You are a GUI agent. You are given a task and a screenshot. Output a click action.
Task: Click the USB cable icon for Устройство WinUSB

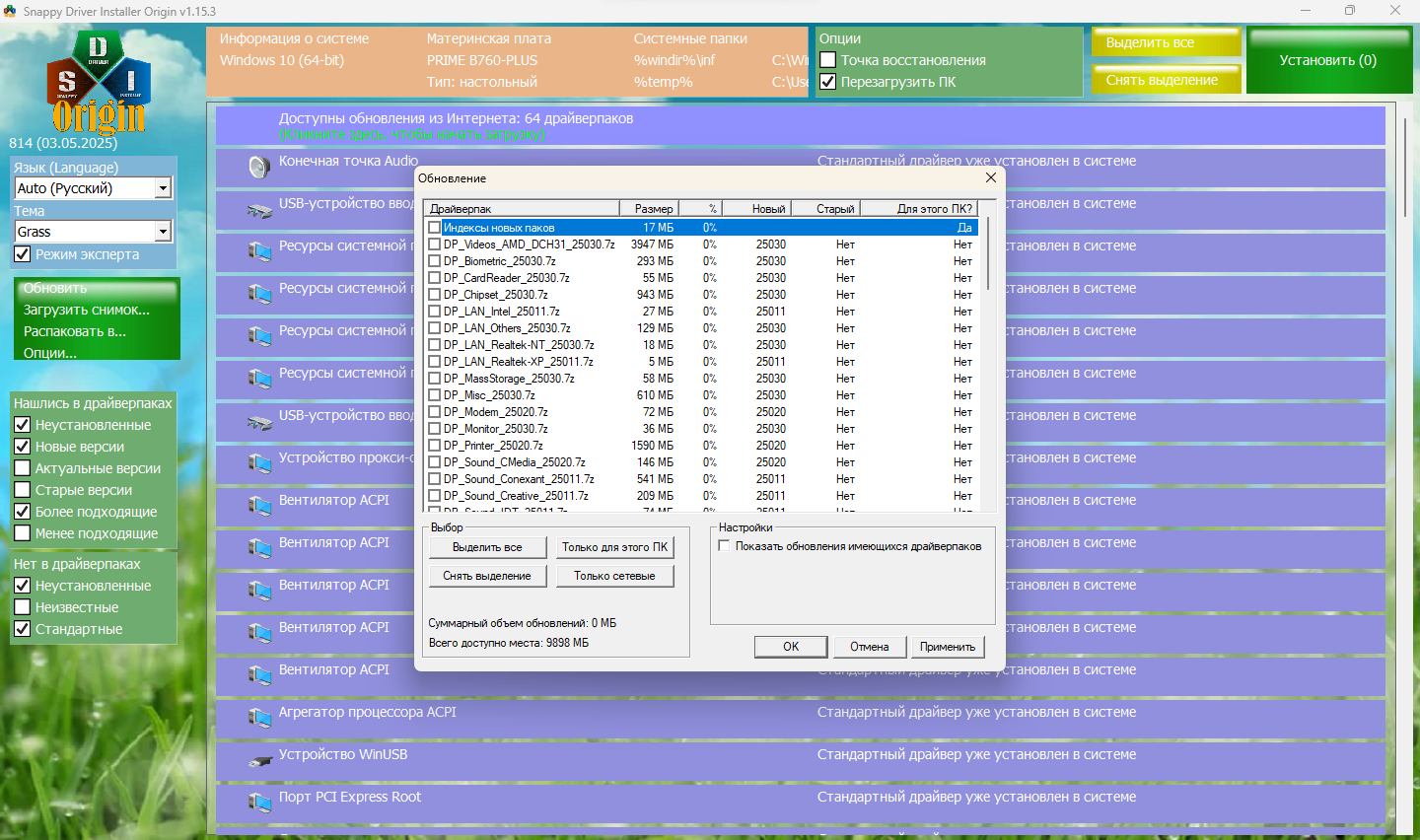click(x=259, y=760)
